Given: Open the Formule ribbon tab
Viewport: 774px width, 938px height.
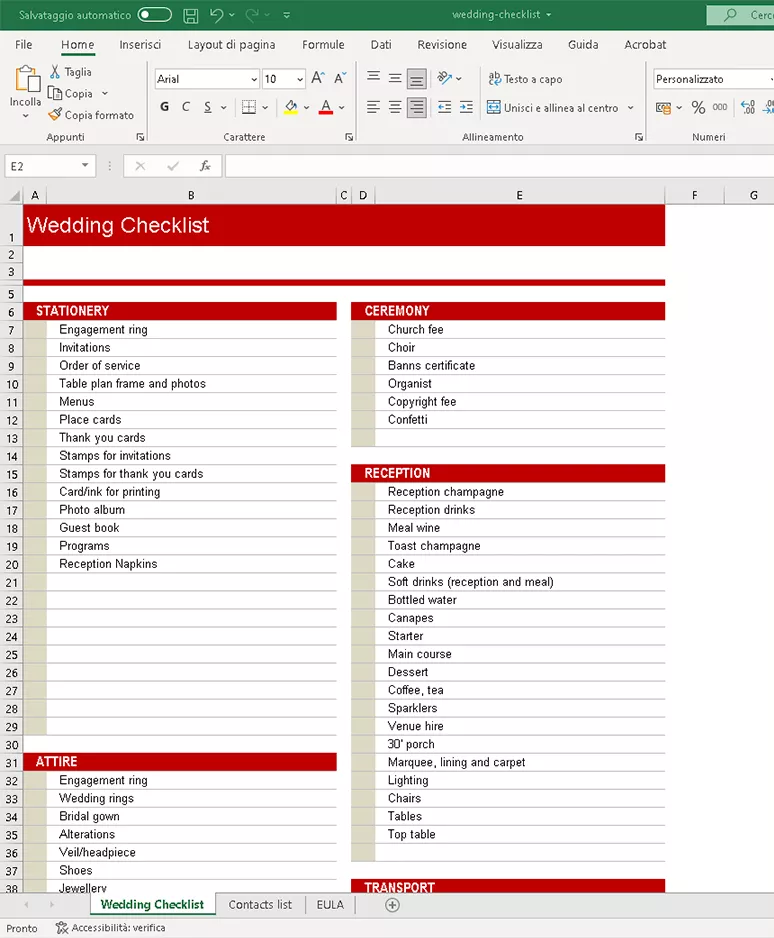Looking at the screenshot, I should pyautogui.click(x=323, y=45).
